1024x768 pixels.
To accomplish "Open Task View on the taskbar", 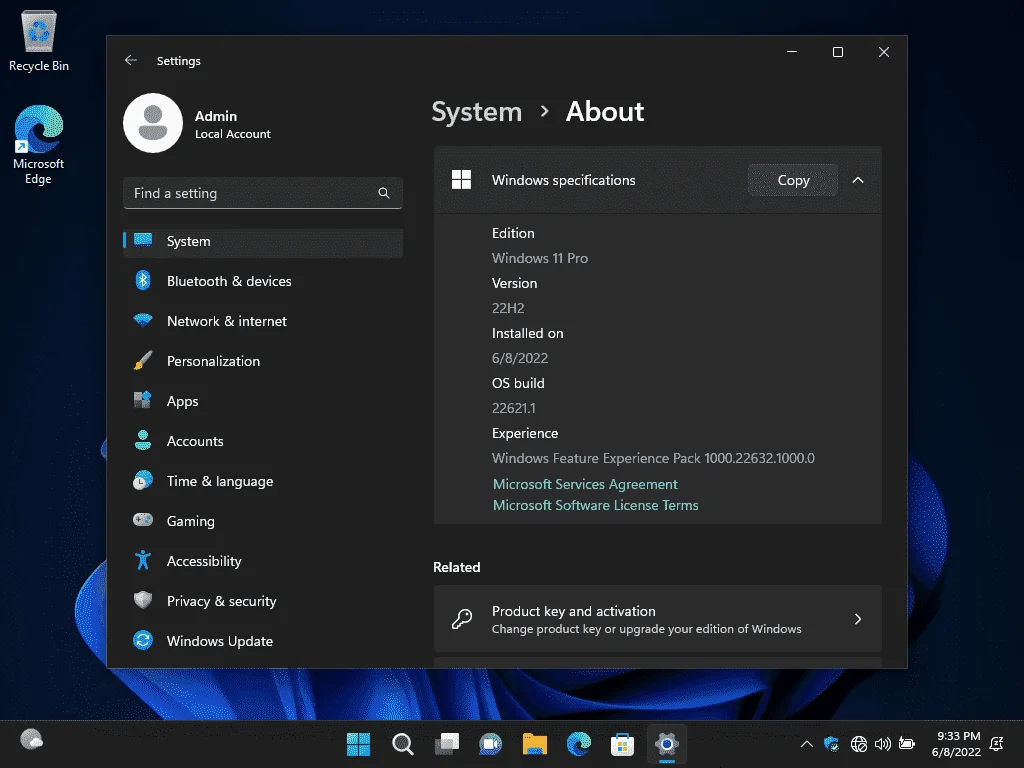I will [x=447, y=744].
